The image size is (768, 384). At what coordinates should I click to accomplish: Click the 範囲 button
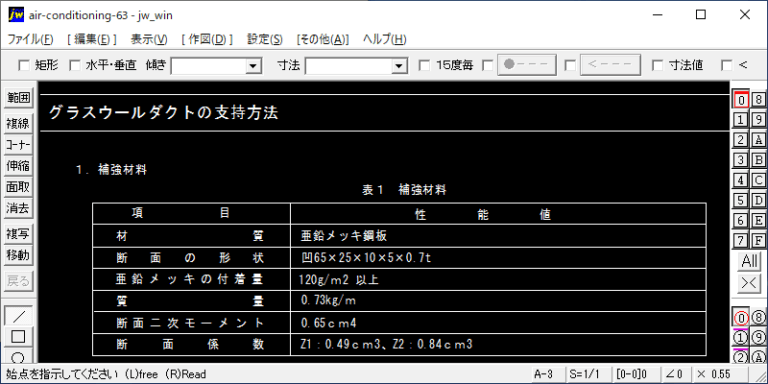18,98
